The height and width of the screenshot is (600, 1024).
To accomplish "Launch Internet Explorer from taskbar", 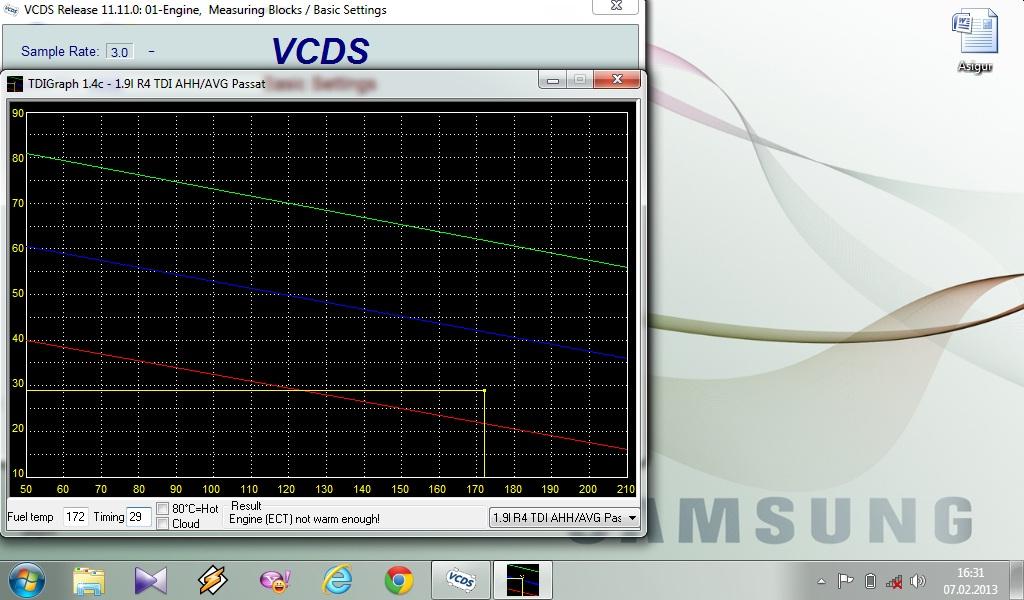I will tap(337, 580).
